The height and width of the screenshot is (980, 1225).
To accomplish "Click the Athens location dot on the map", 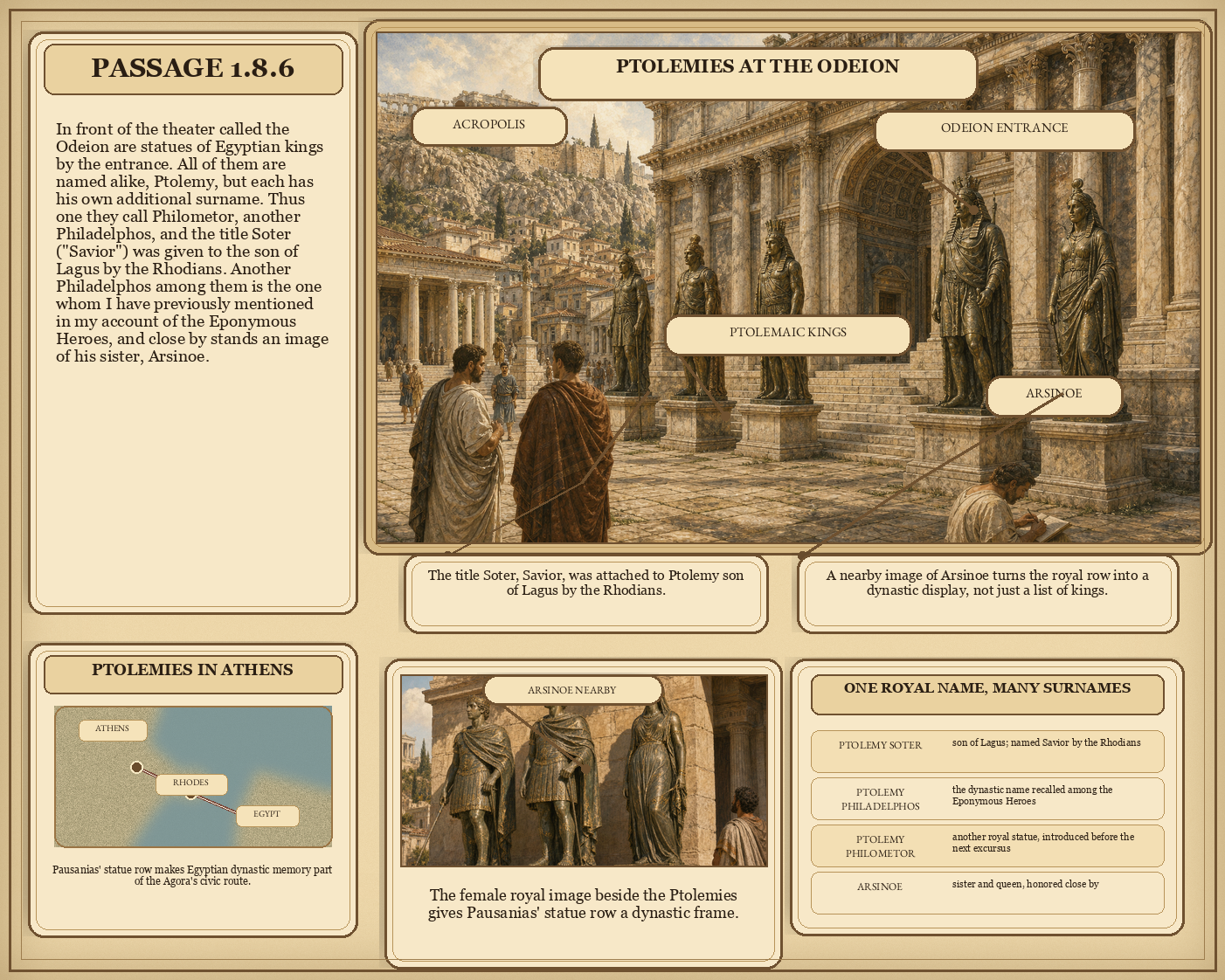I will pyautogui.click(x=136, y=767).
